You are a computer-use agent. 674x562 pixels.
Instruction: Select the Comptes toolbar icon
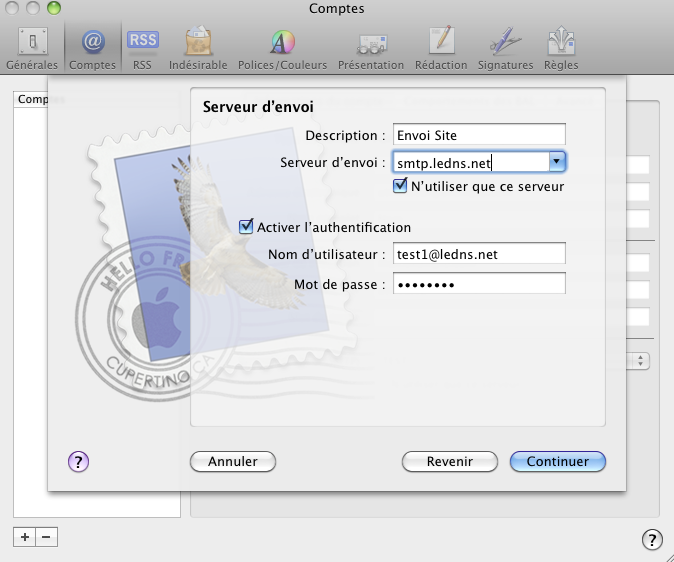tap(92, 48)
